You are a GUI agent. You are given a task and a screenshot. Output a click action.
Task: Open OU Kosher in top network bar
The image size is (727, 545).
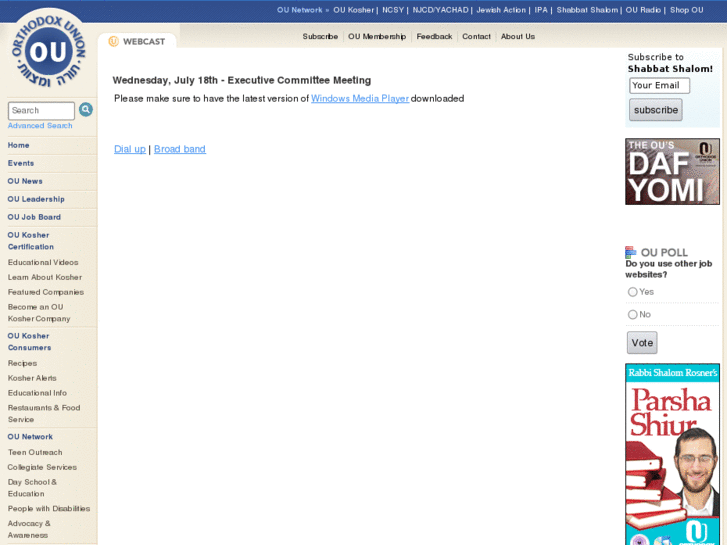(x=353, y=10)
